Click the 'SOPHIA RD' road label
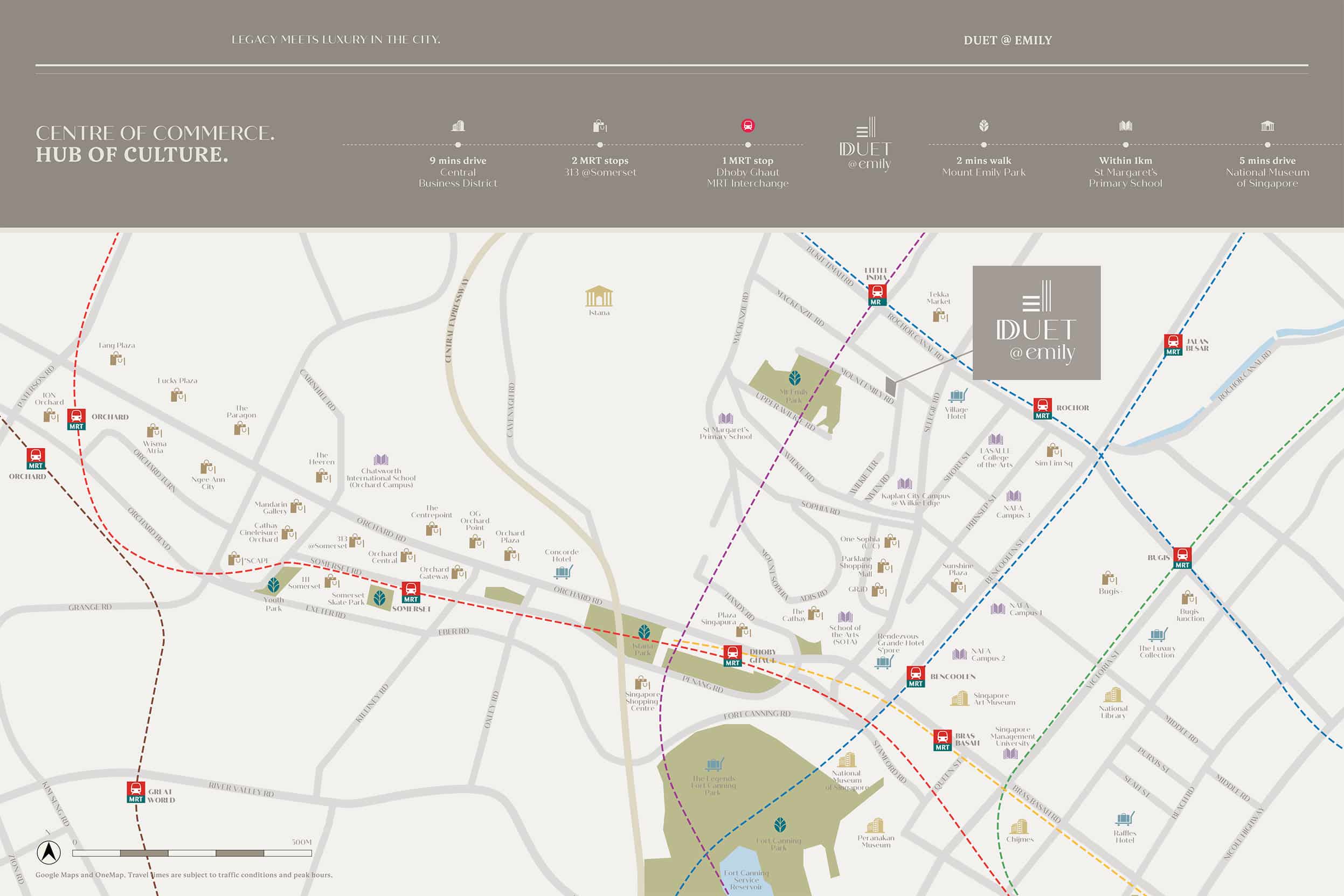 click(821, 508)
